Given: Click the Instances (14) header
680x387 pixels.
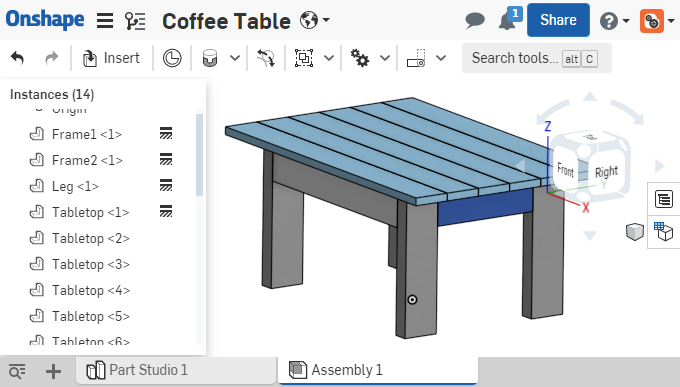Looking at the screenshot, I should [x=52, y=94].
